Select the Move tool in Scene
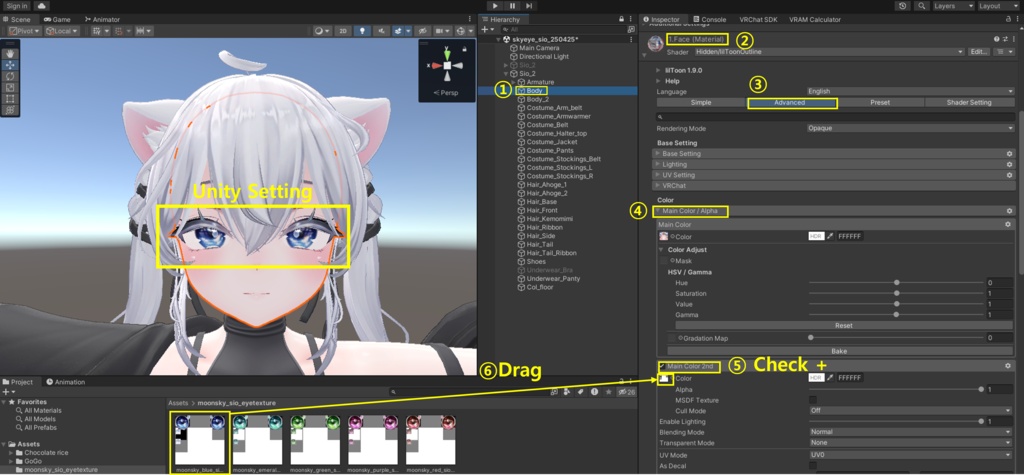1024x475 pixels. (10, 65)
